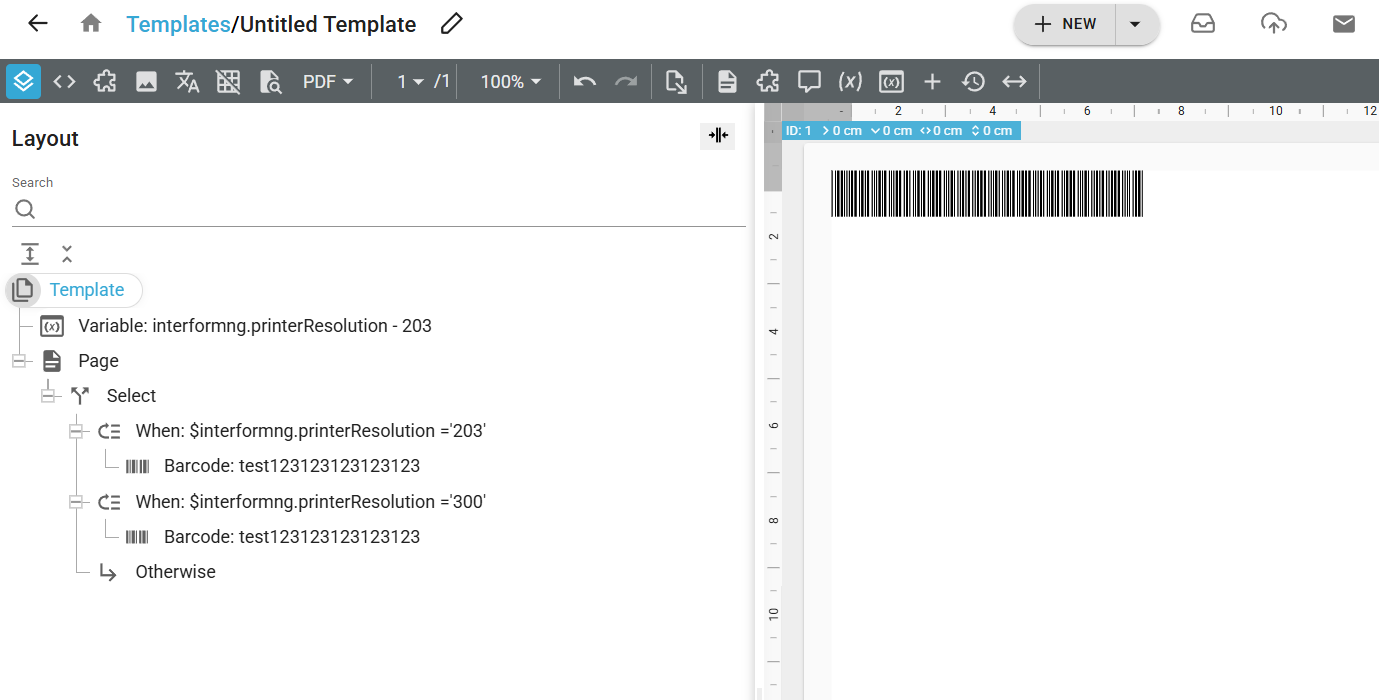Click the document preview search icon
1379x700 pixels.
(x=270, y=81)
